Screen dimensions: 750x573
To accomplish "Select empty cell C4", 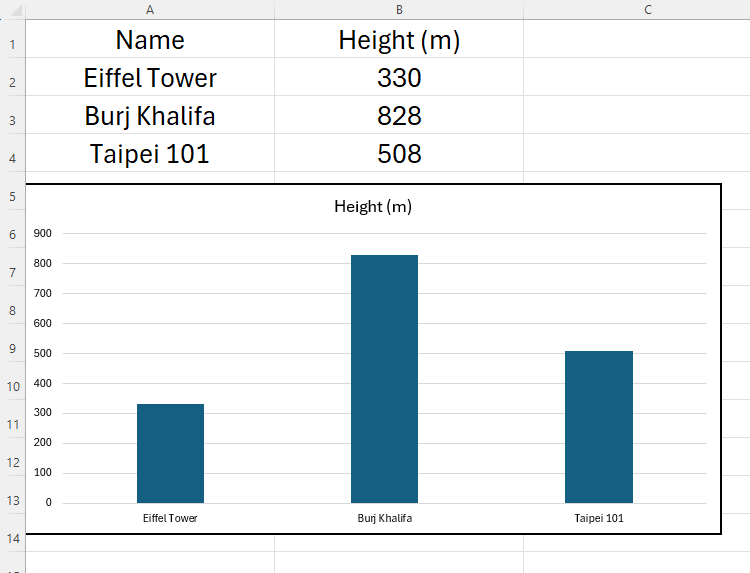I will (x=637, y=153).
